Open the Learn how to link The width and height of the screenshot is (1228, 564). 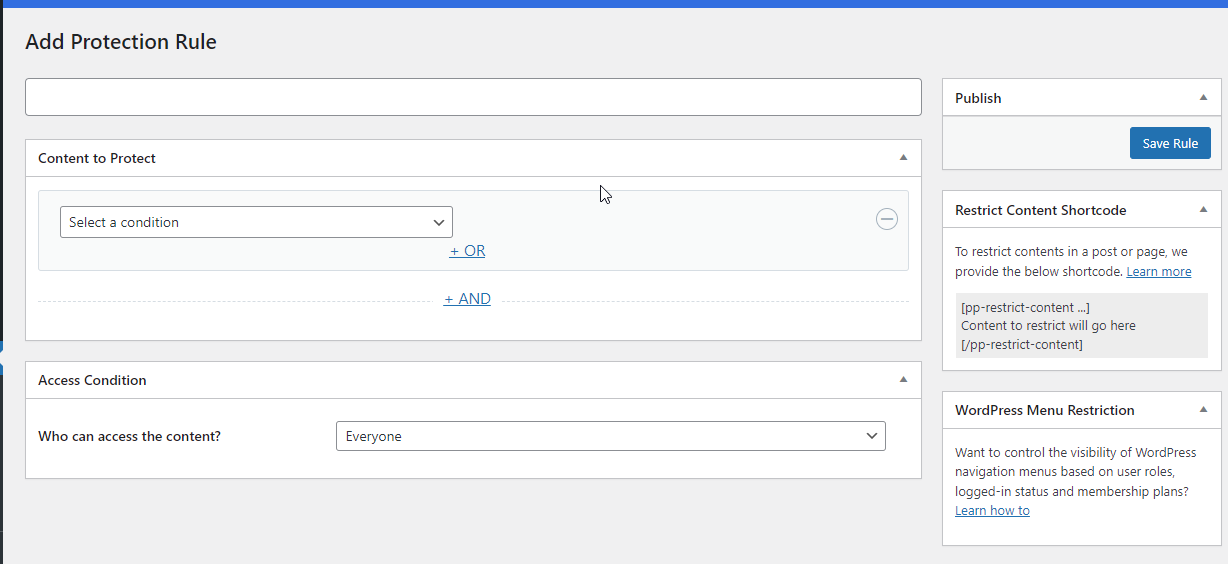pyautogui.click(x=992, y=510)
